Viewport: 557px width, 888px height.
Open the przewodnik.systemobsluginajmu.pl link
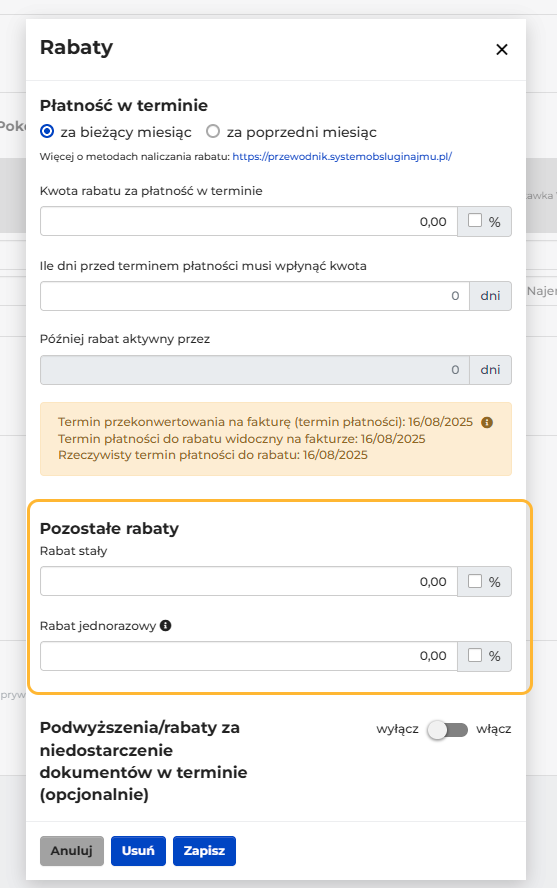(342, 157)
